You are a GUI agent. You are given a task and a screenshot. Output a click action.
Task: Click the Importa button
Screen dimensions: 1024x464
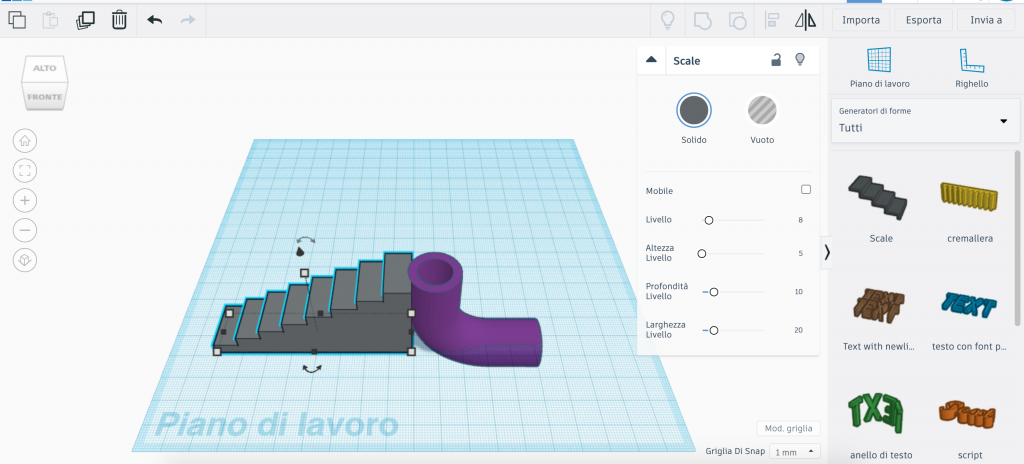(861, 20)
